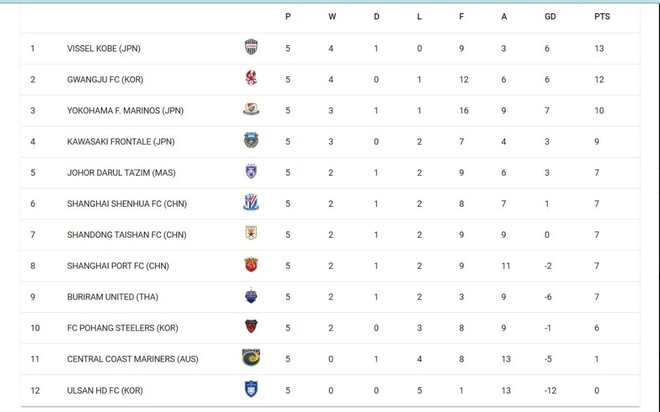Screen dimensions: 660x412
Task: Click the P played column header
Action: pos(288,17)
